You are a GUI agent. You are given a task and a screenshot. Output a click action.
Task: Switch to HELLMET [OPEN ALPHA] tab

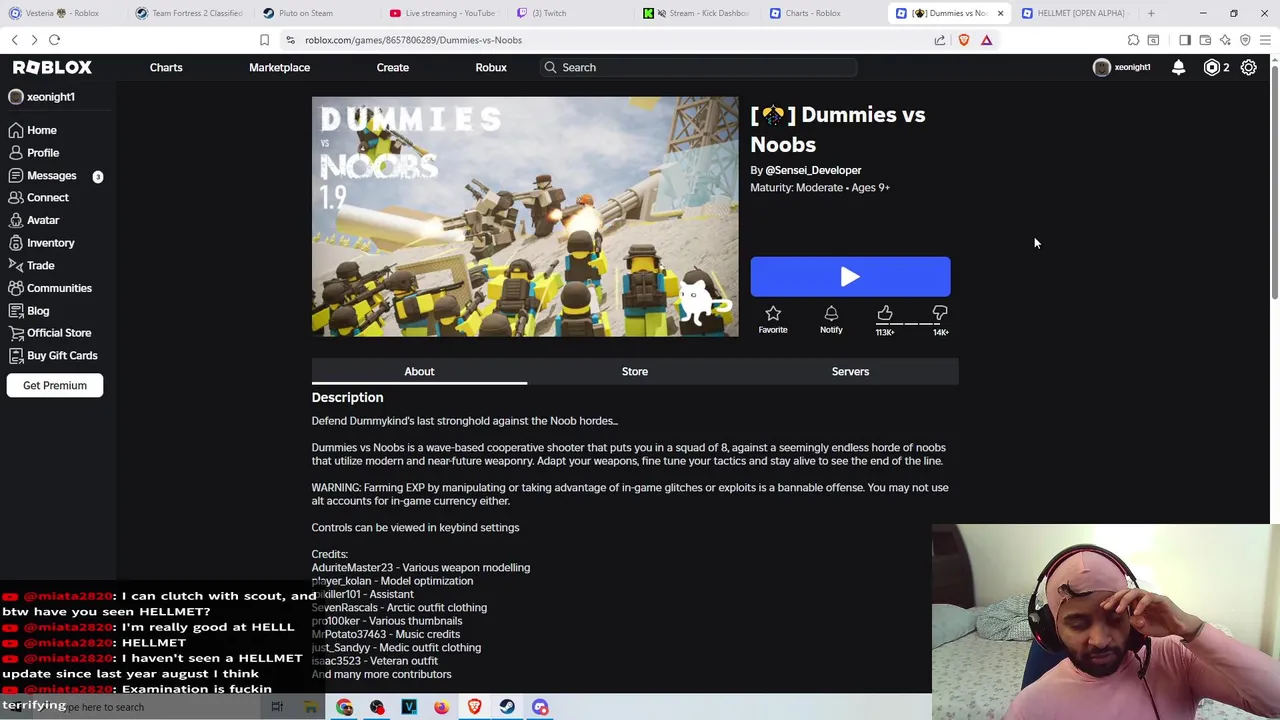[1075, 13]
